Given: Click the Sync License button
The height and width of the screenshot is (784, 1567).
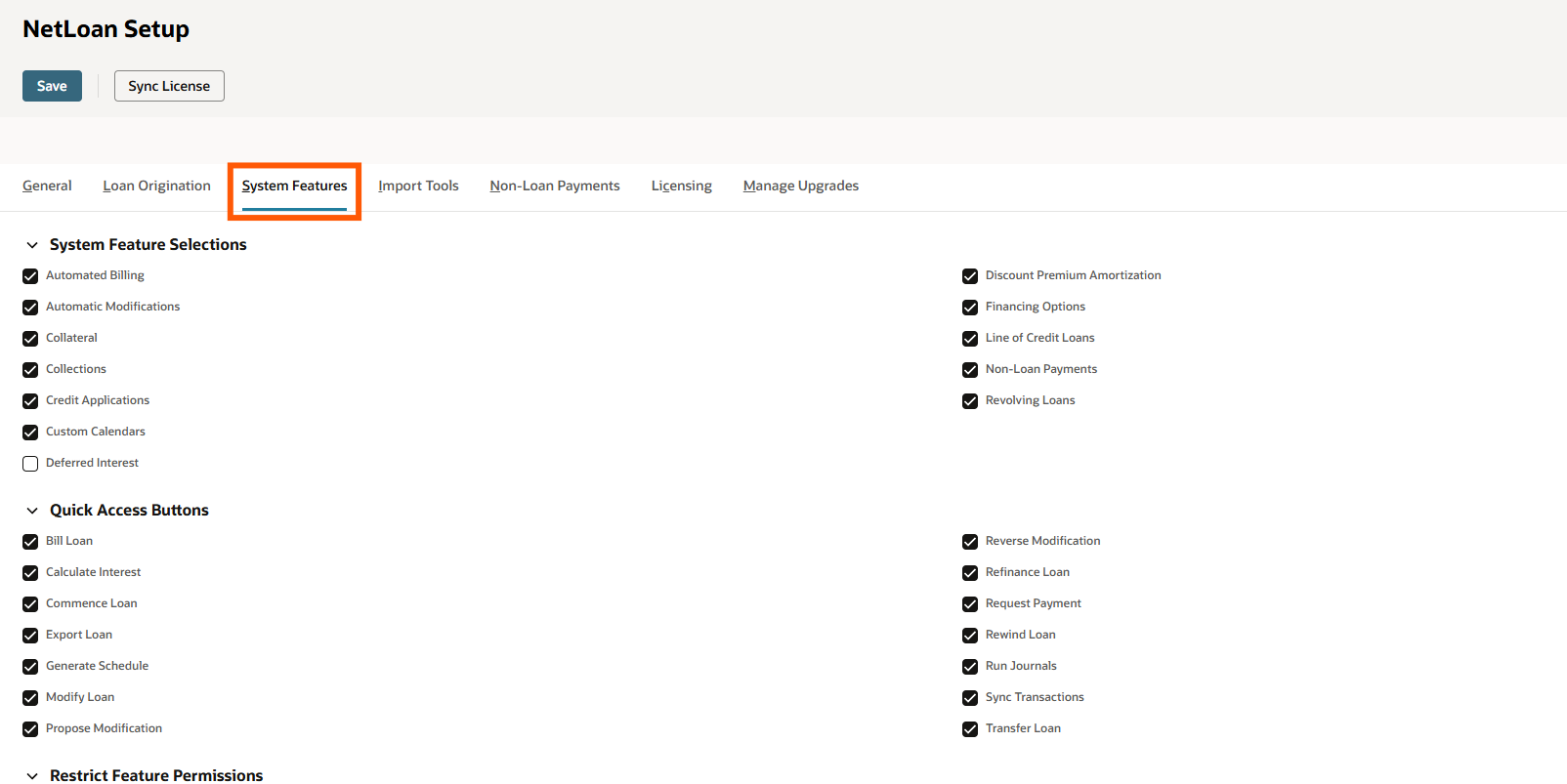Looking at the screenshot, I should (x=169, y=86).
